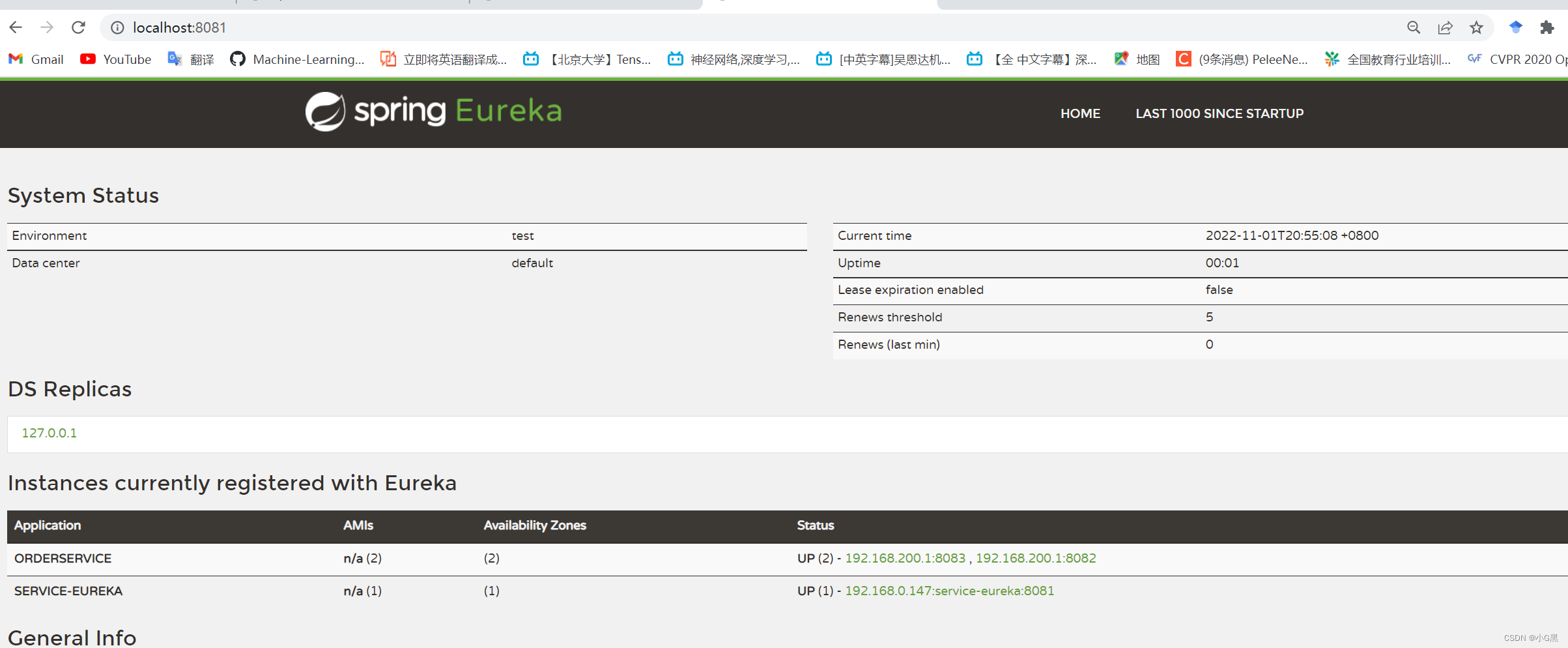Open the YouTube bookmark
The width and height of the screenshot is (1568, 648).
pos(115,59)
